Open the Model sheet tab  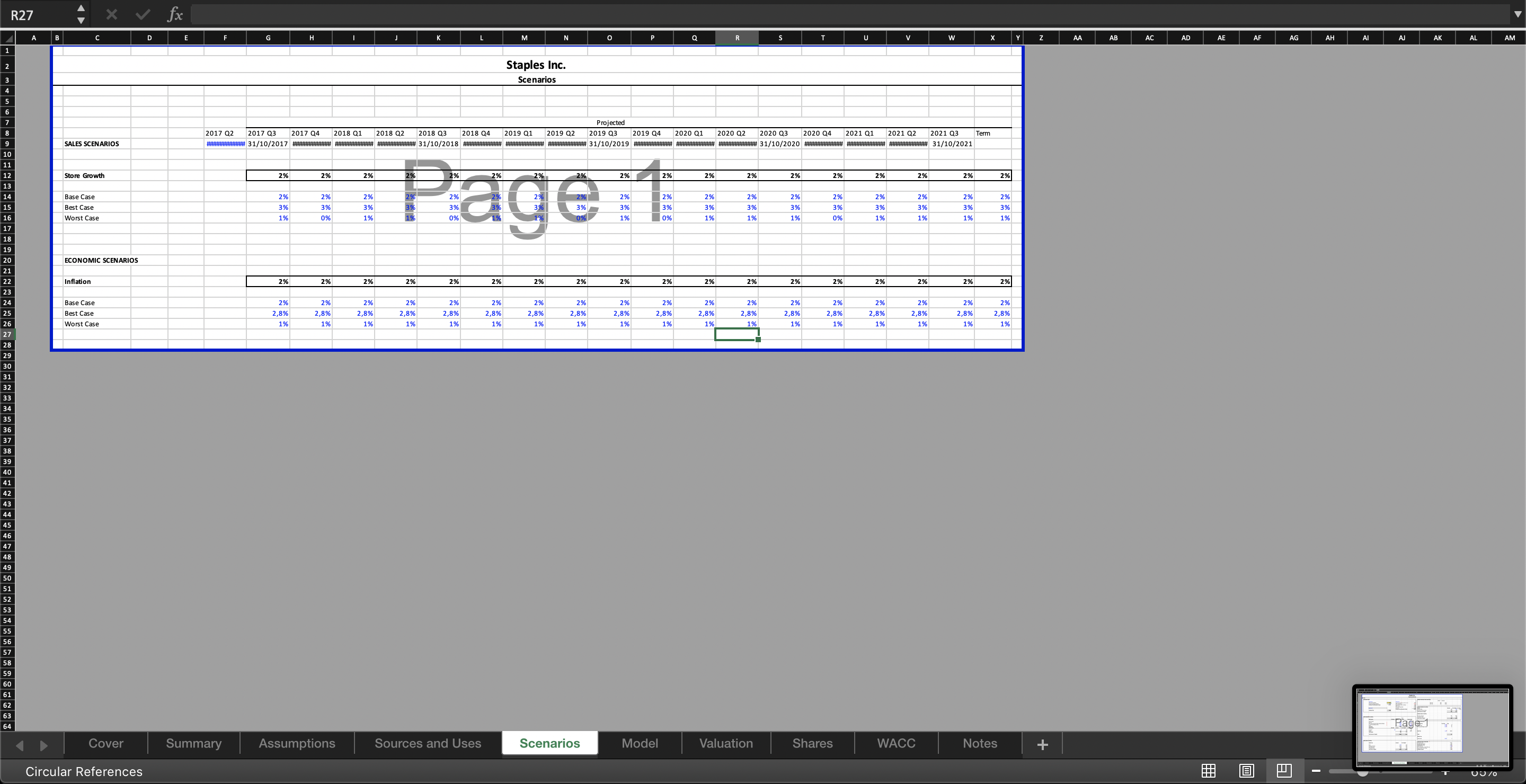pyautogui.click(x=640, y=744)
